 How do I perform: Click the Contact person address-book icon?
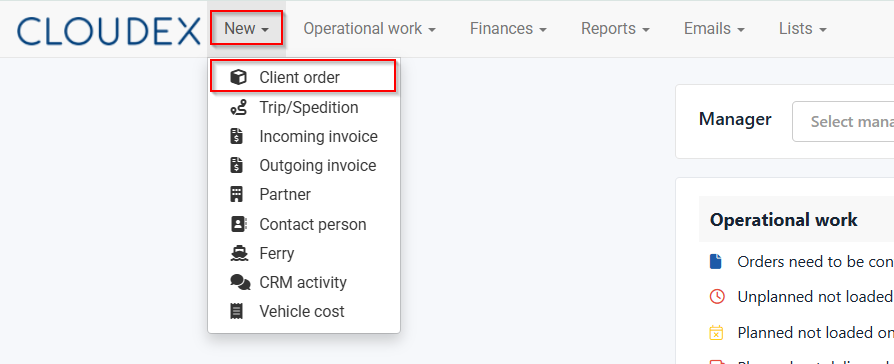238,224
